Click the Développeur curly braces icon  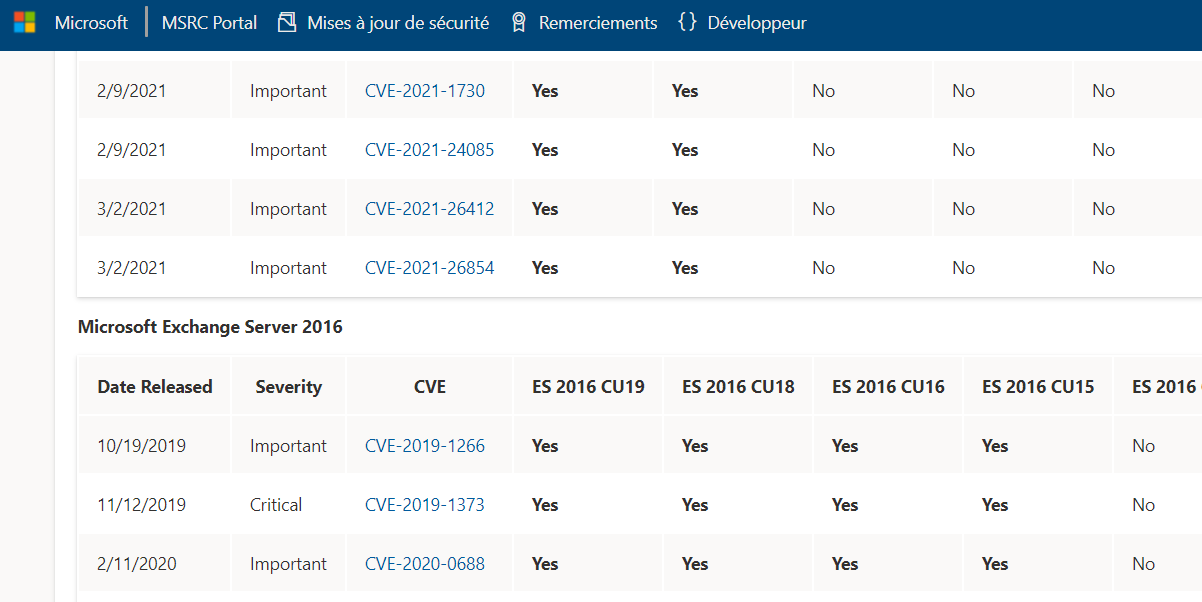coord(687,22)
